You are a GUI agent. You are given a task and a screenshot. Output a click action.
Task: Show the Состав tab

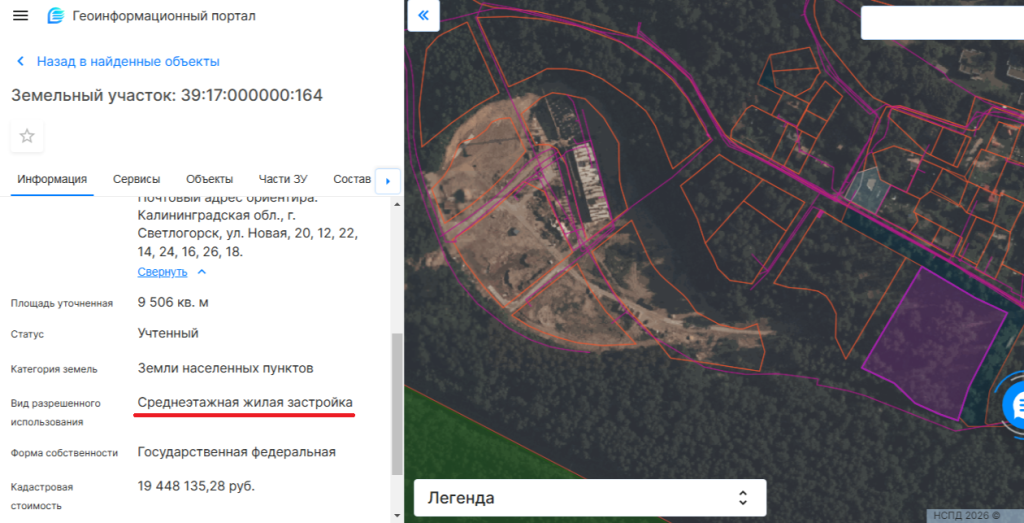point(351,179)
